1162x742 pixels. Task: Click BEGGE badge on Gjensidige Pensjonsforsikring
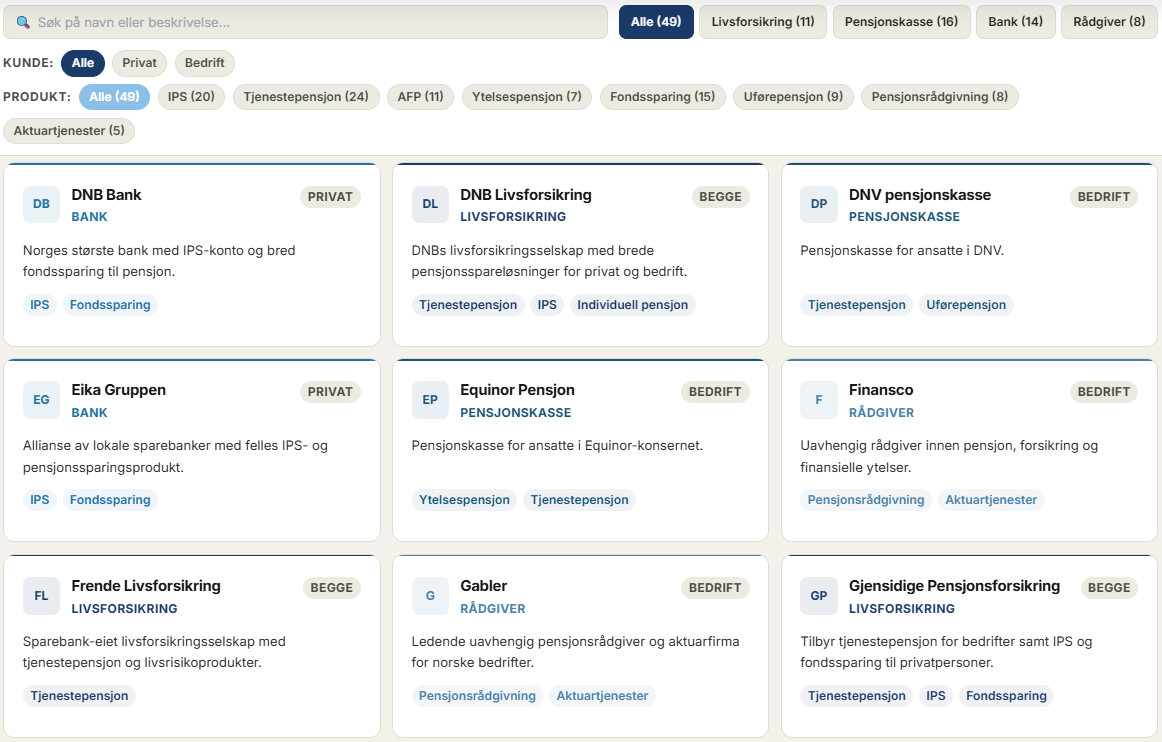click(x=1109, y=588)
